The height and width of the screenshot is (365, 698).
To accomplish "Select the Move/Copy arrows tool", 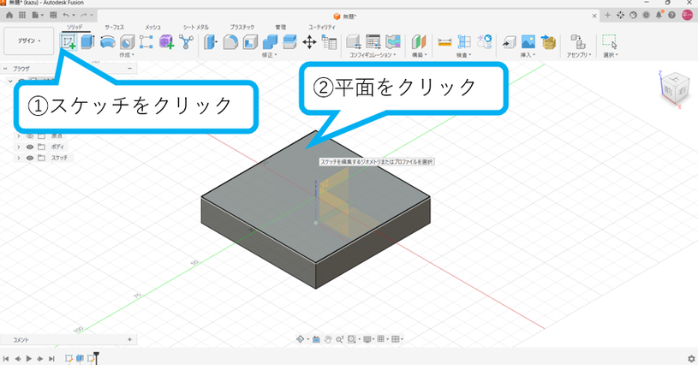I will [x=309, y=42].
